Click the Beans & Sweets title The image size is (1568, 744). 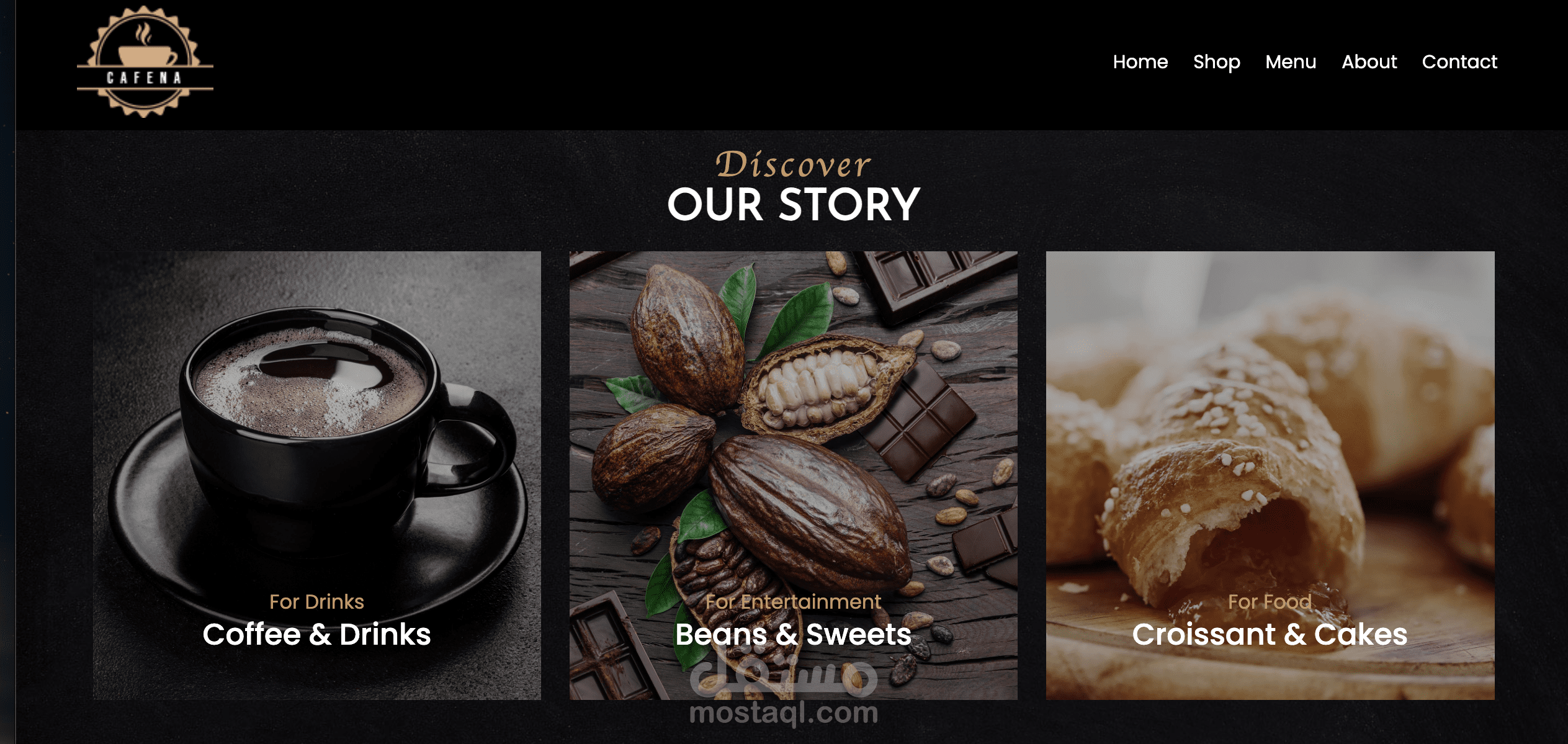coord(794,634)
